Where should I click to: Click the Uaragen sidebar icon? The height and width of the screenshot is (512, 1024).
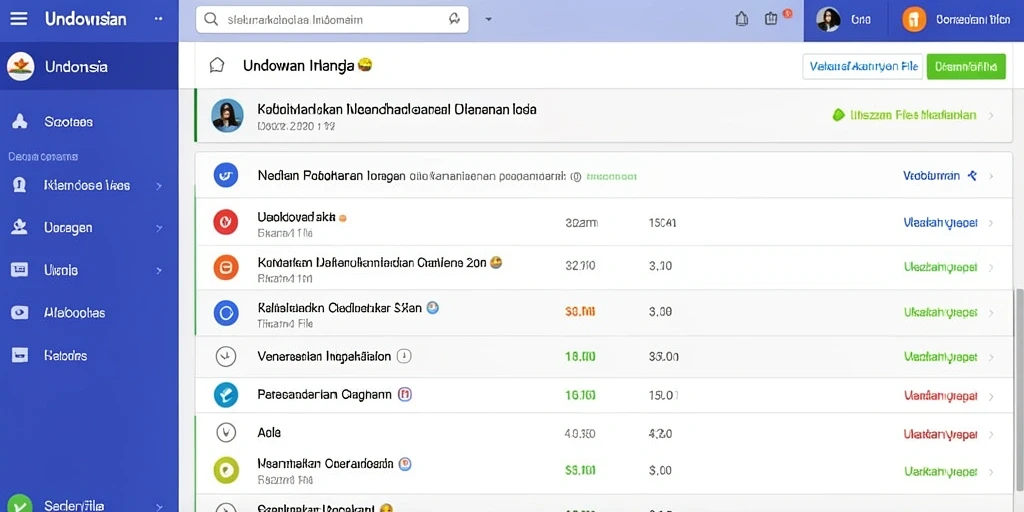(x=20, y=227)
